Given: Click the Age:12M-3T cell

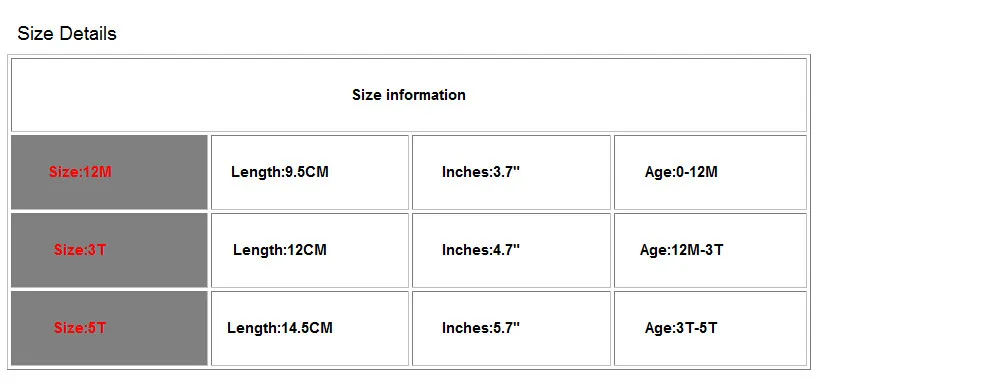Looking at the screenshot, I should pyautogui.click(x=710, y=250).
